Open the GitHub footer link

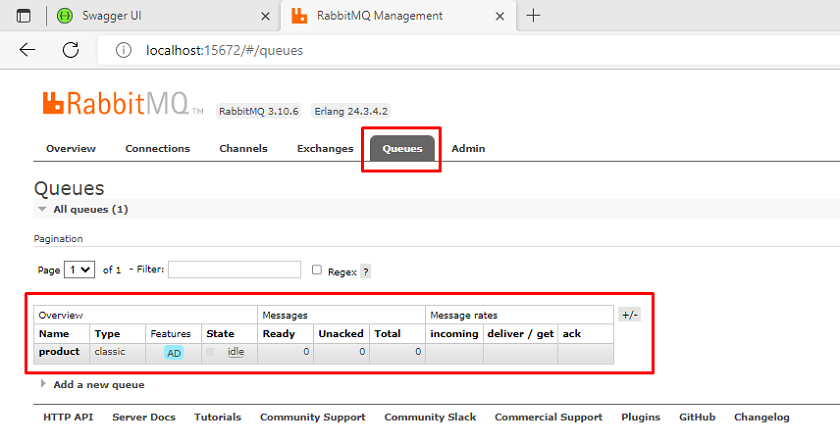click(697, 417)
